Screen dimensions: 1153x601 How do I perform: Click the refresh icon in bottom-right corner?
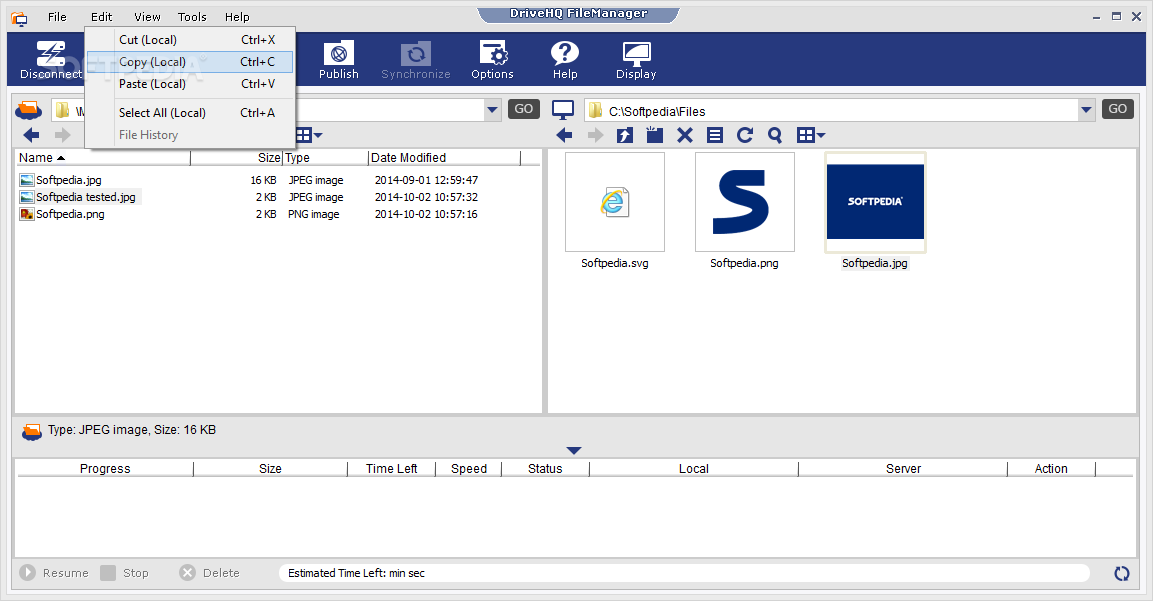[1121, 573]
